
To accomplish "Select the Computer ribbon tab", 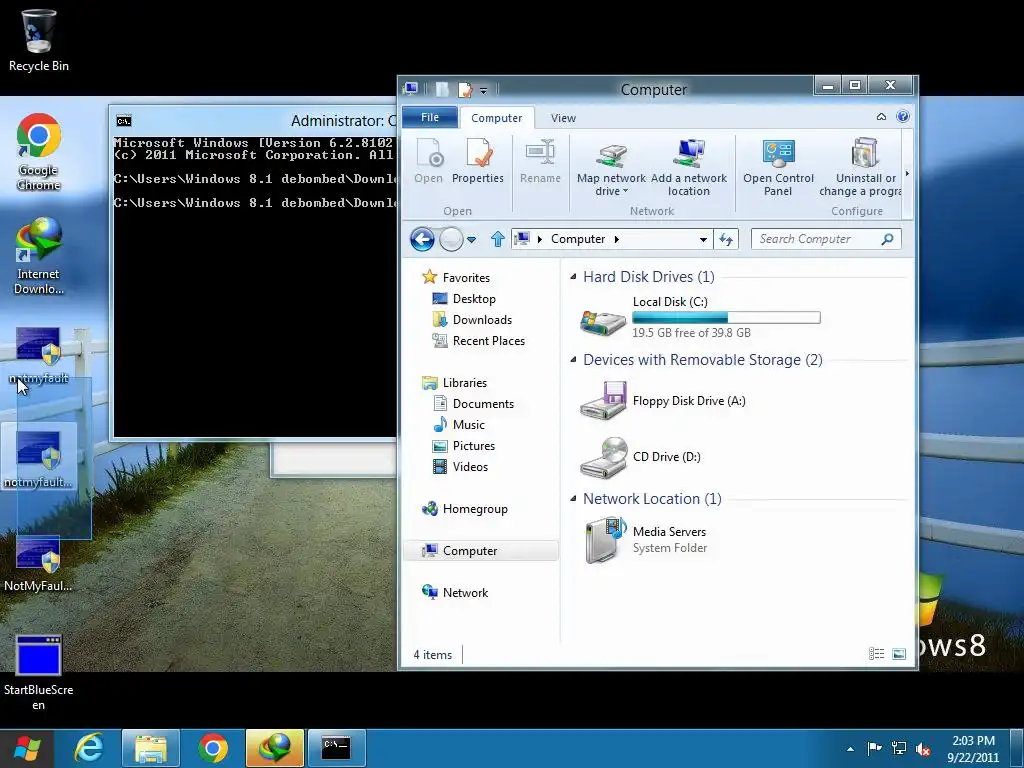I will pos(496,118).
